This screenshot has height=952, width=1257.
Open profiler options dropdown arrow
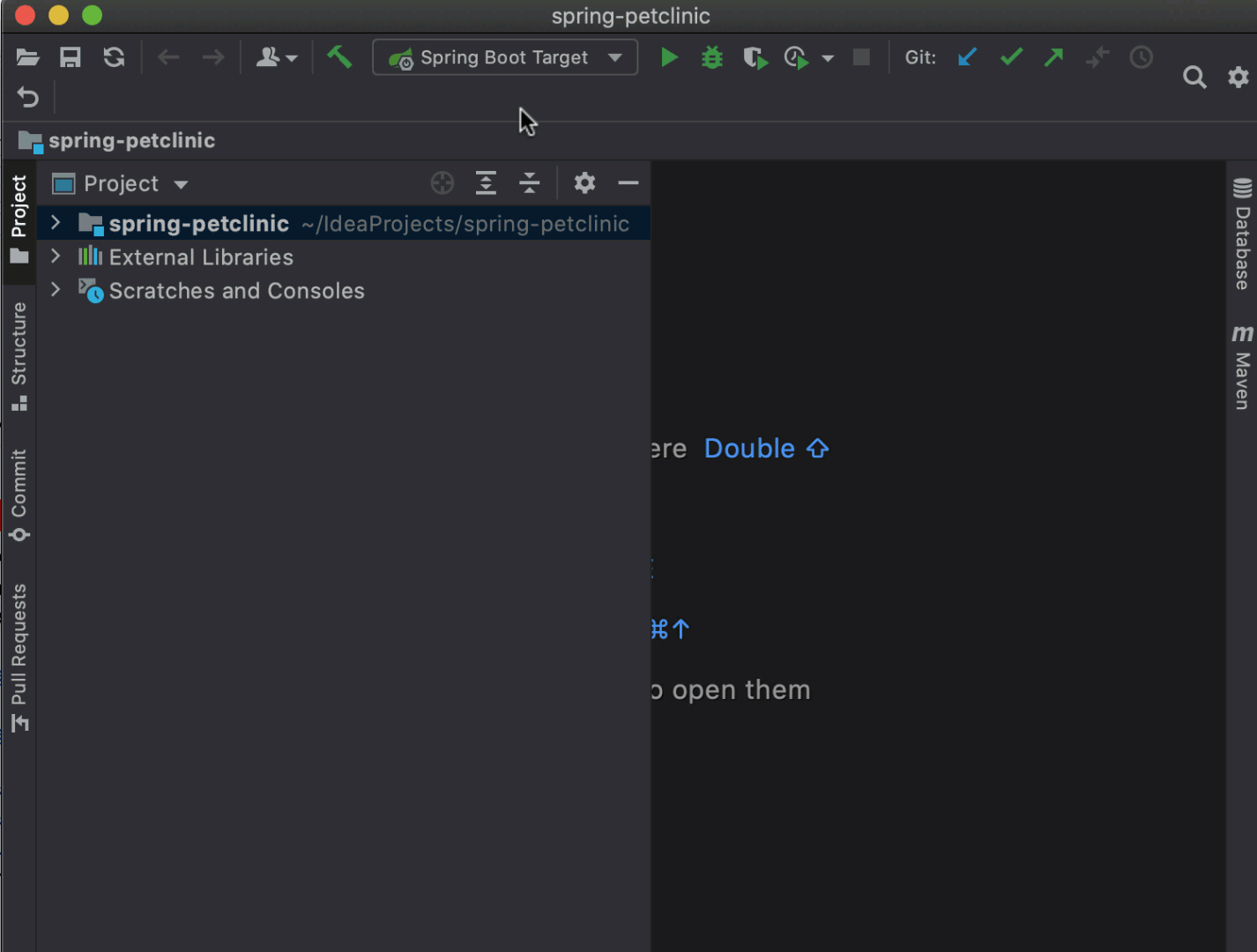tap(828, 59)
